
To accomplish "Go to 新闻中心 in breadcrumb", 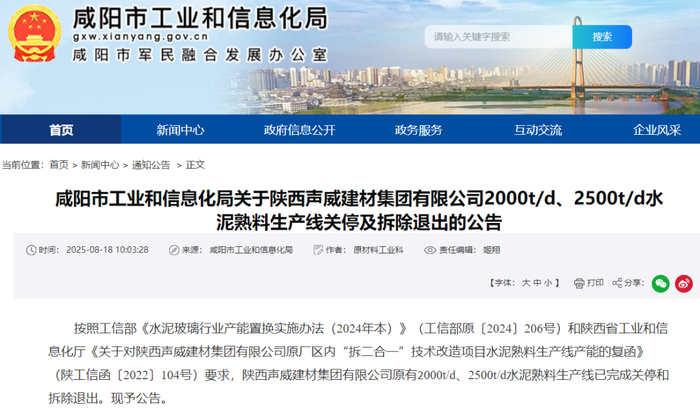I will [x=100, y=165].
